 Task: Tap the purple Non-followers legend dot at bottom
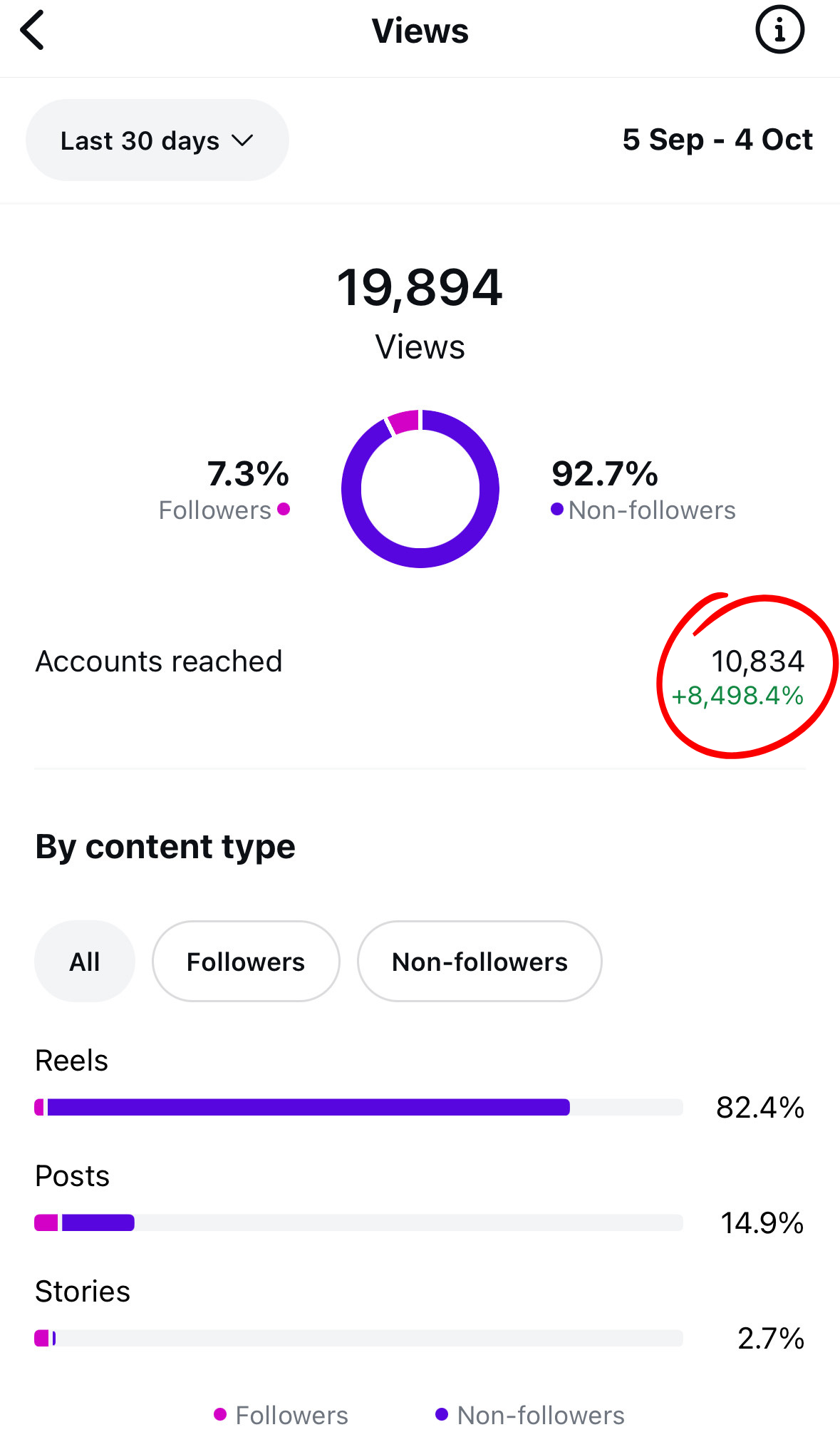pos(442,1414)
